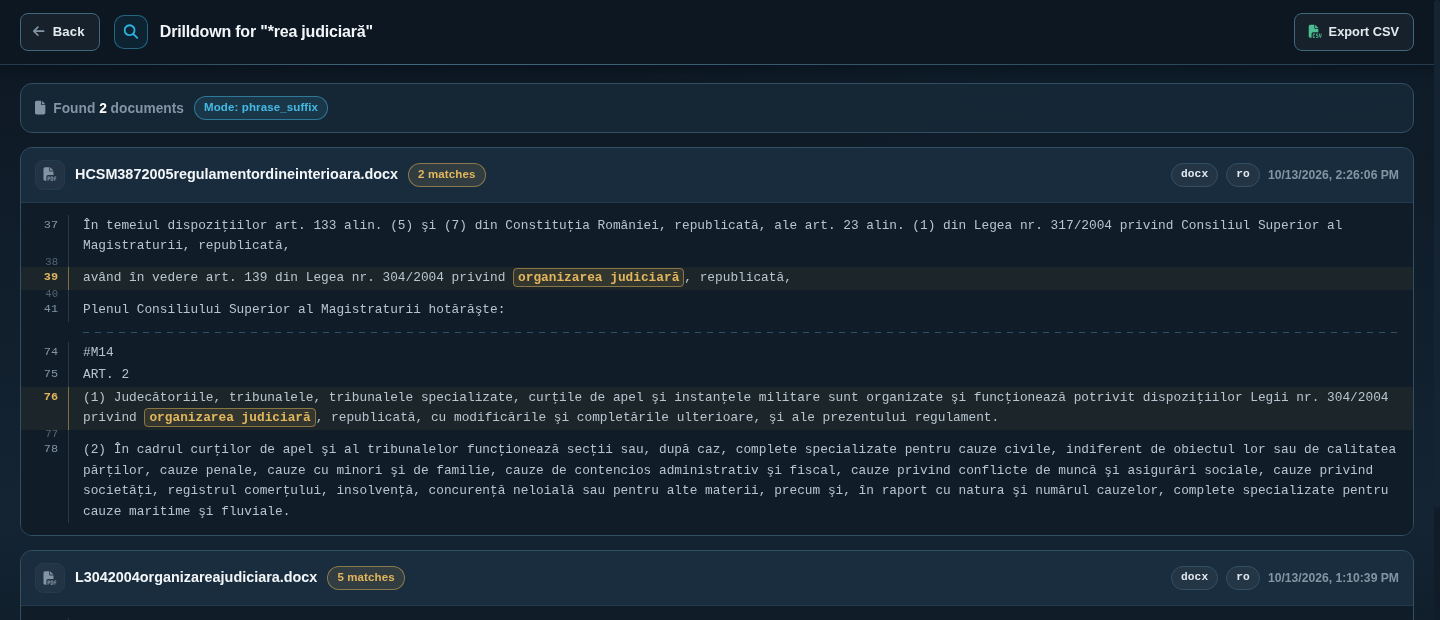Open the search magnifier icon

131,32
